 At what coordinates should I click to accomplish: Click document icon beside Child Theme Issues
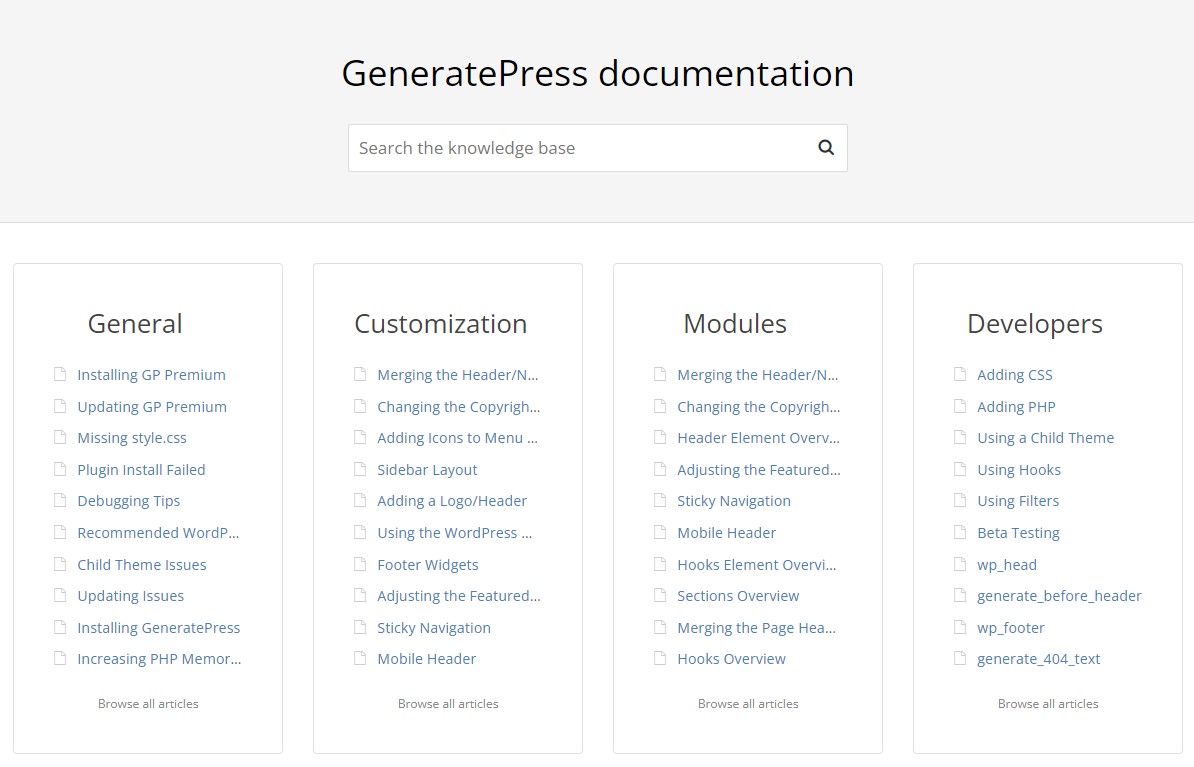[59, 564]
